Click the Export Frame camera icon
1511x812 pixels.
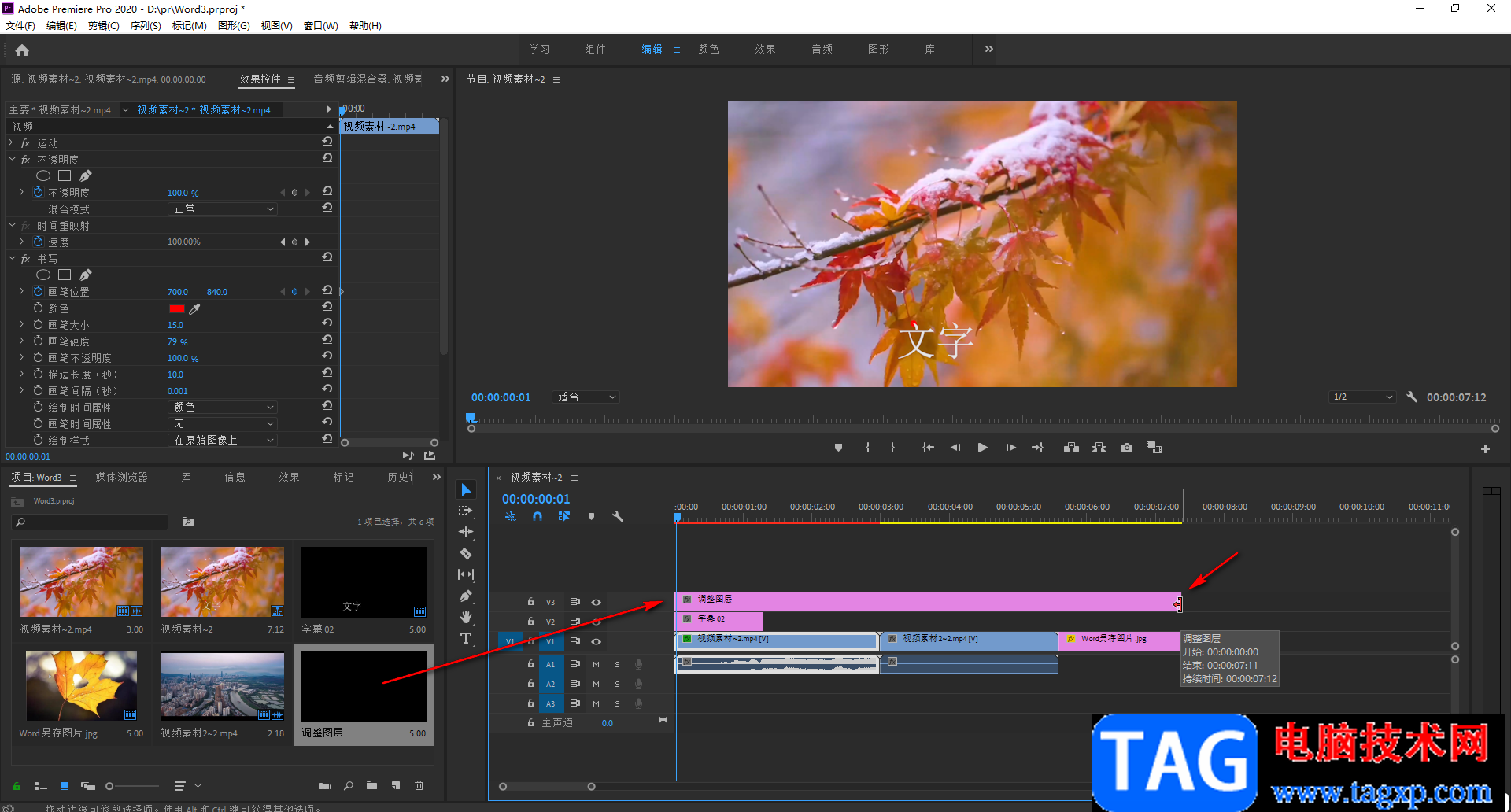click(1127, 448)
